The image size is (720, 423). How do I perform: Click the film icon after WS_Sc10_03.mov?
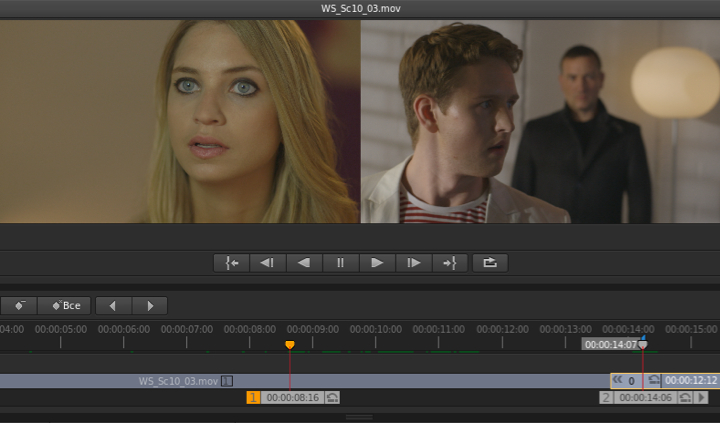[227, 381]
